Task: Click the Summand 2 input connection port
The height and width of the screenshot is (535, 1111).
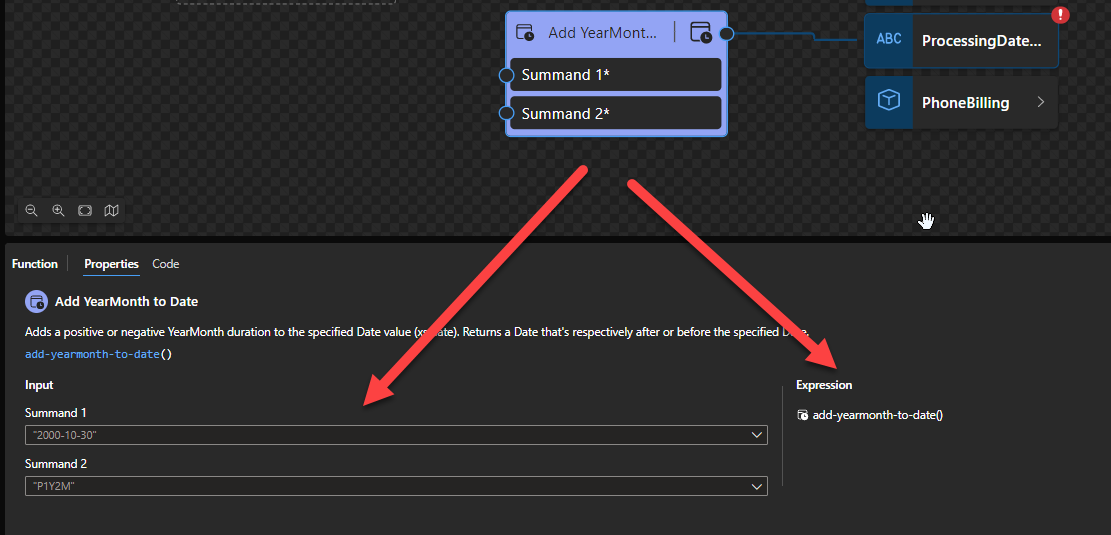Action: click(x=507, y=113)
